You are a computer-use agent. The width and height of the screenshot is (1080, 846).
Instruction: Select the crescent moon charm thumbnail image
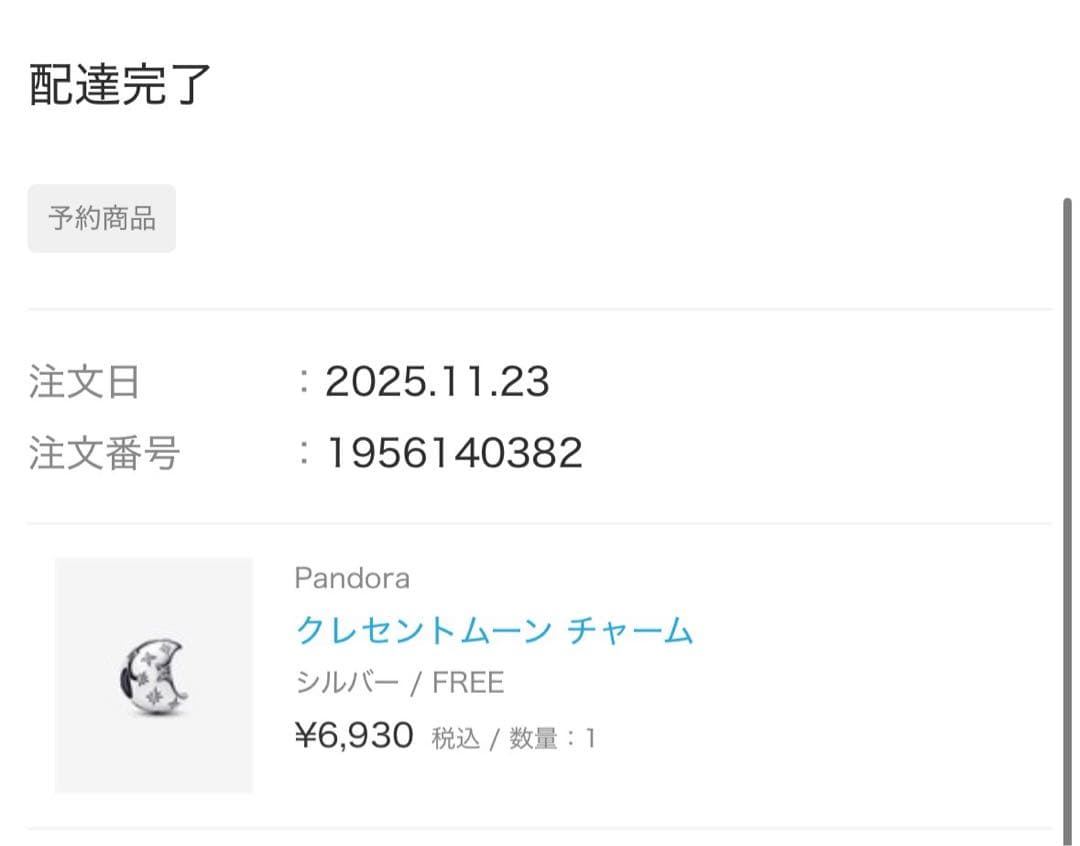tap(155, 676)
